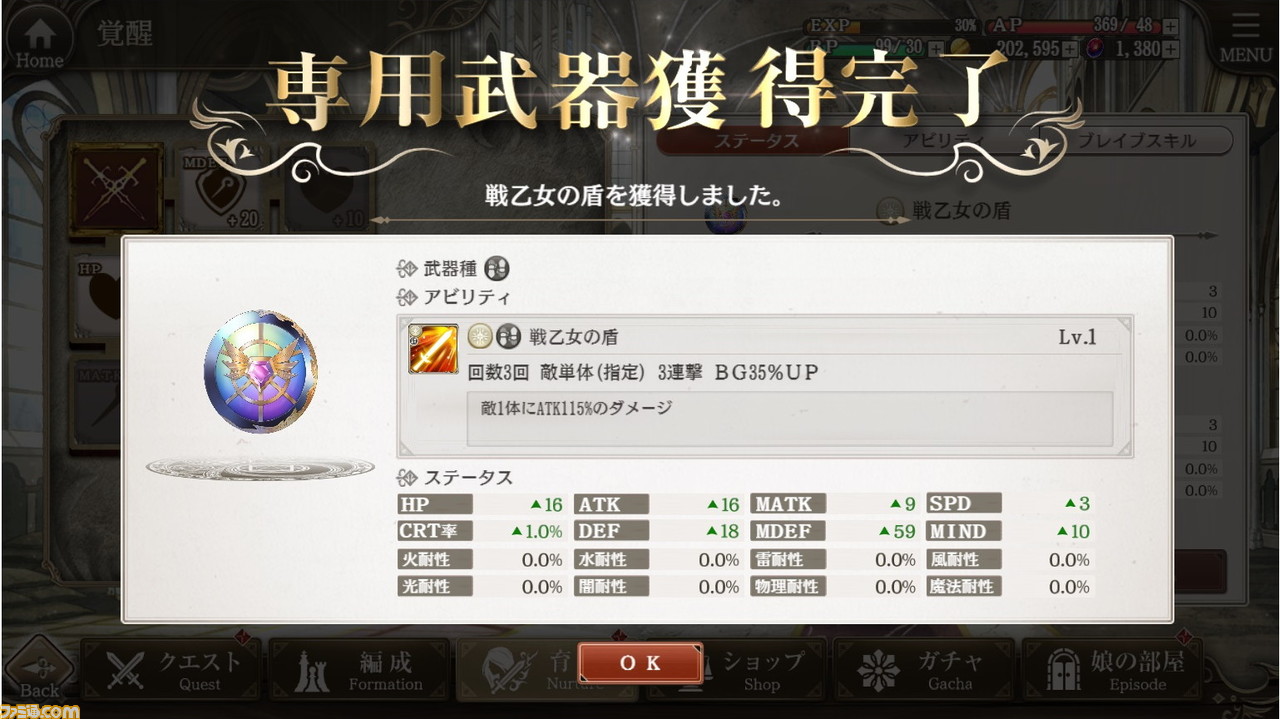The image size is (1280, 719).
Task: Click the 戦乙女の盾 skill icon
Action: click(433, 349)
